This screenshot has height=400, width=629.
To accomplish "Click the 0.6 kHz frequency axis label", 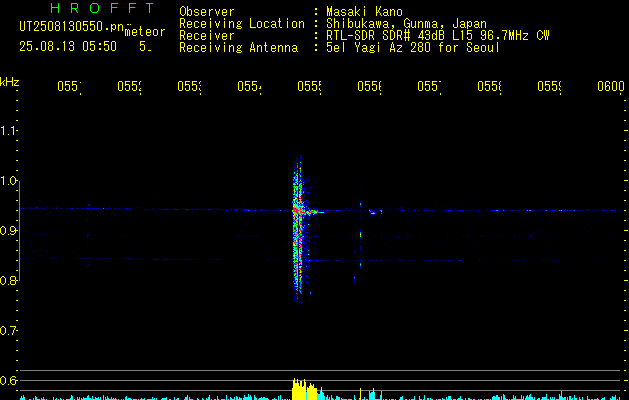I will click(8, 380).
